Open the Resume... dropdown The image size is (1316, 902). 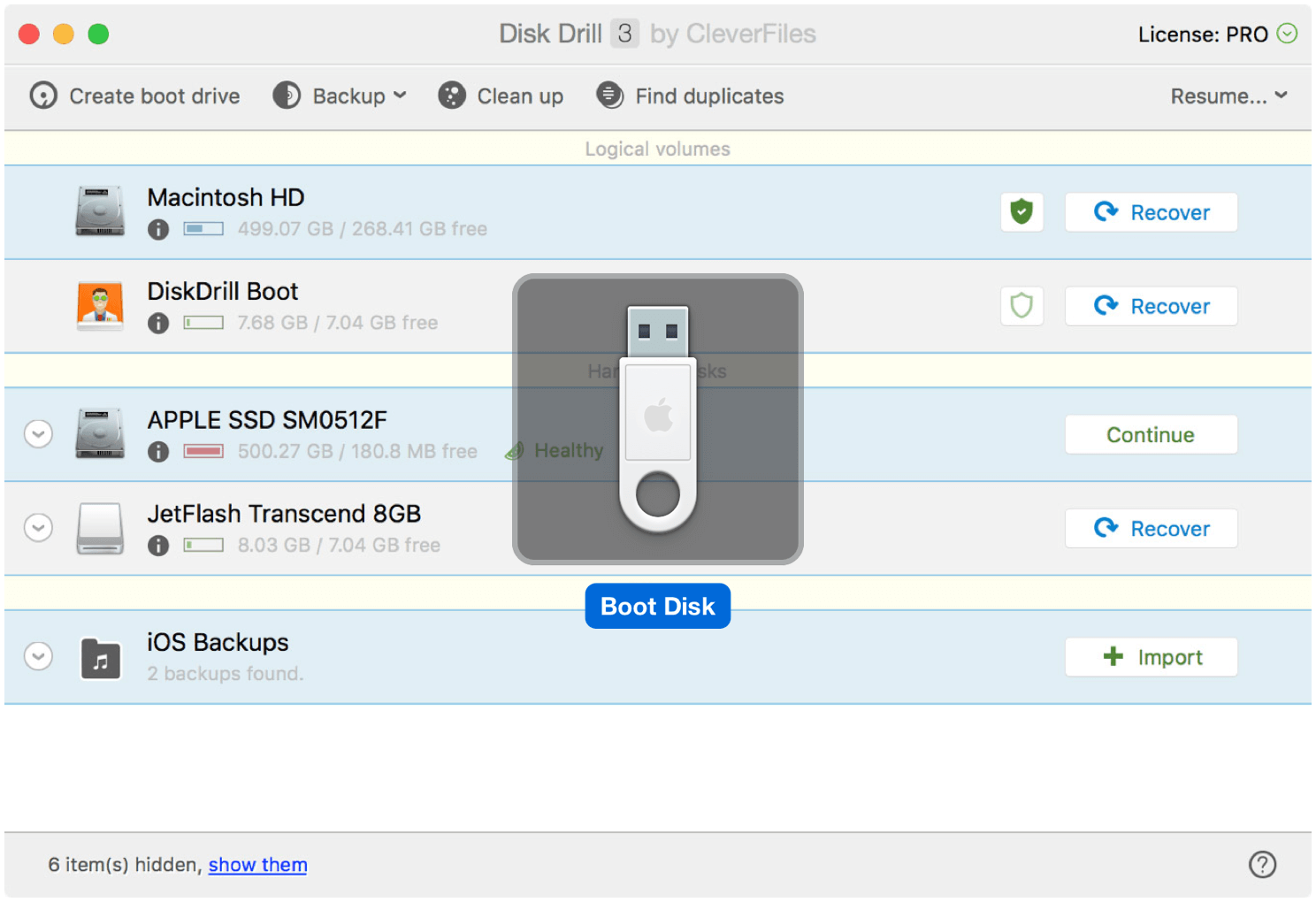[1228, 96]
